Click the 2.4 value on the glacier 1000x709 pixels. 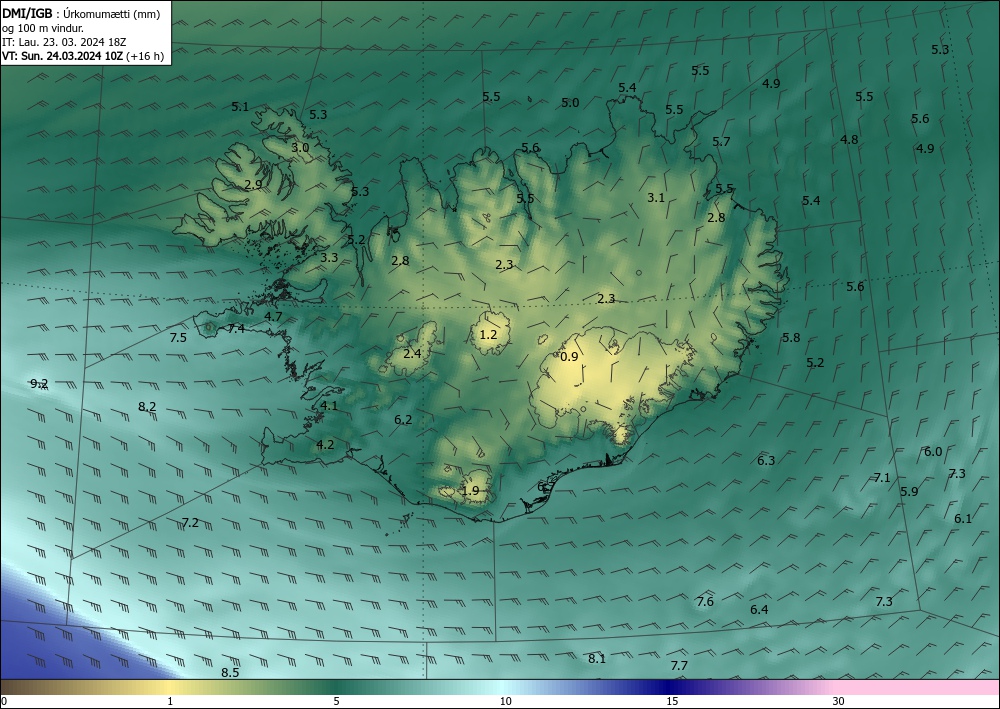tap(413, 353)
